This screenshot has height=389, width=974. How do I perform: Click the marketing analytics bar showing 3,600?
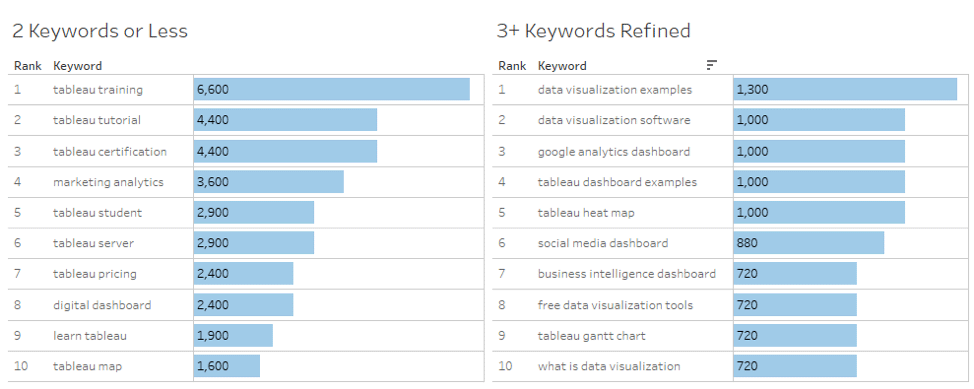coord(268,182)
